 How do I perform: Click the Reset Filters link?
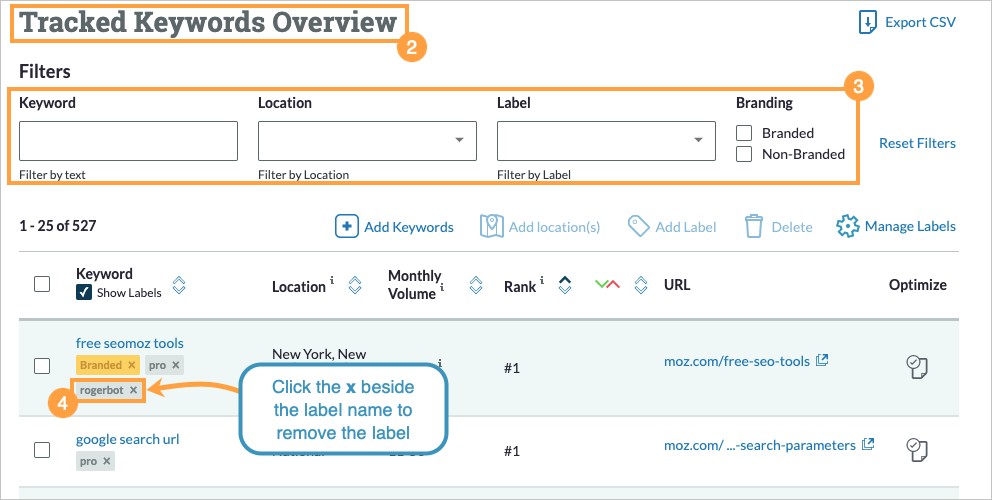(x=917, y=143)
